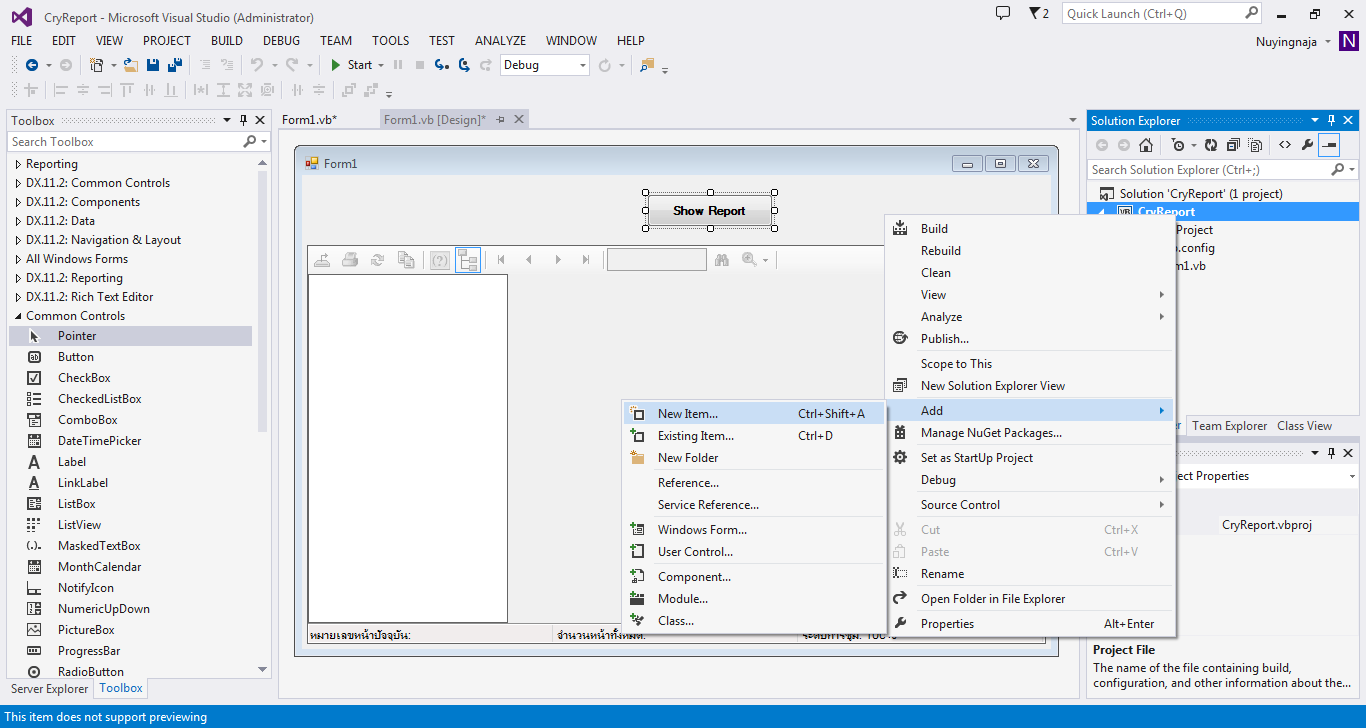
Task: Toggle the Preview Selected Items button
Action: [x=1329, y=145]
